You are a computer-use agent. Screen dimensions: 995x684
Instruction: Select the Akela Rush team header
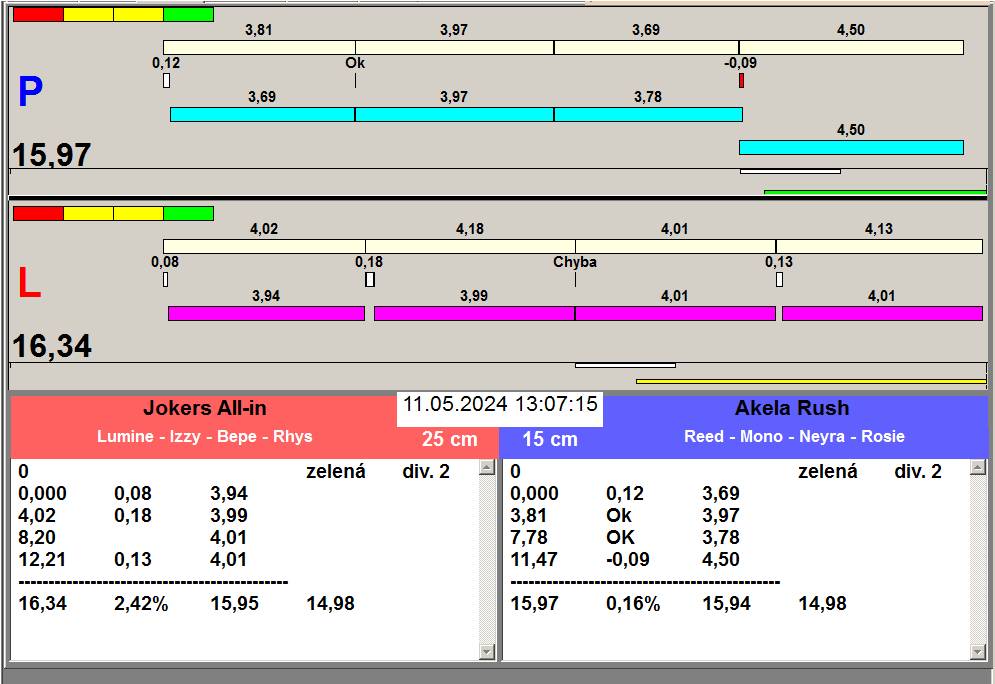(791, 408)
